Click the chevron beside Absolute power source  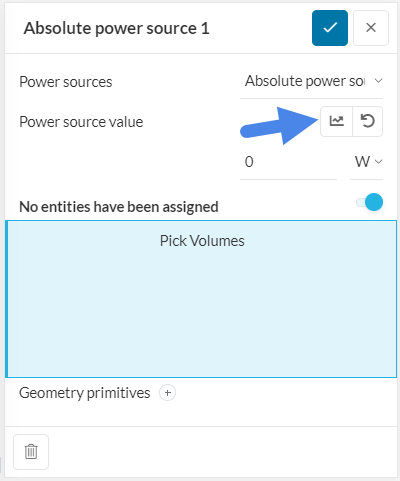(378, 81)
